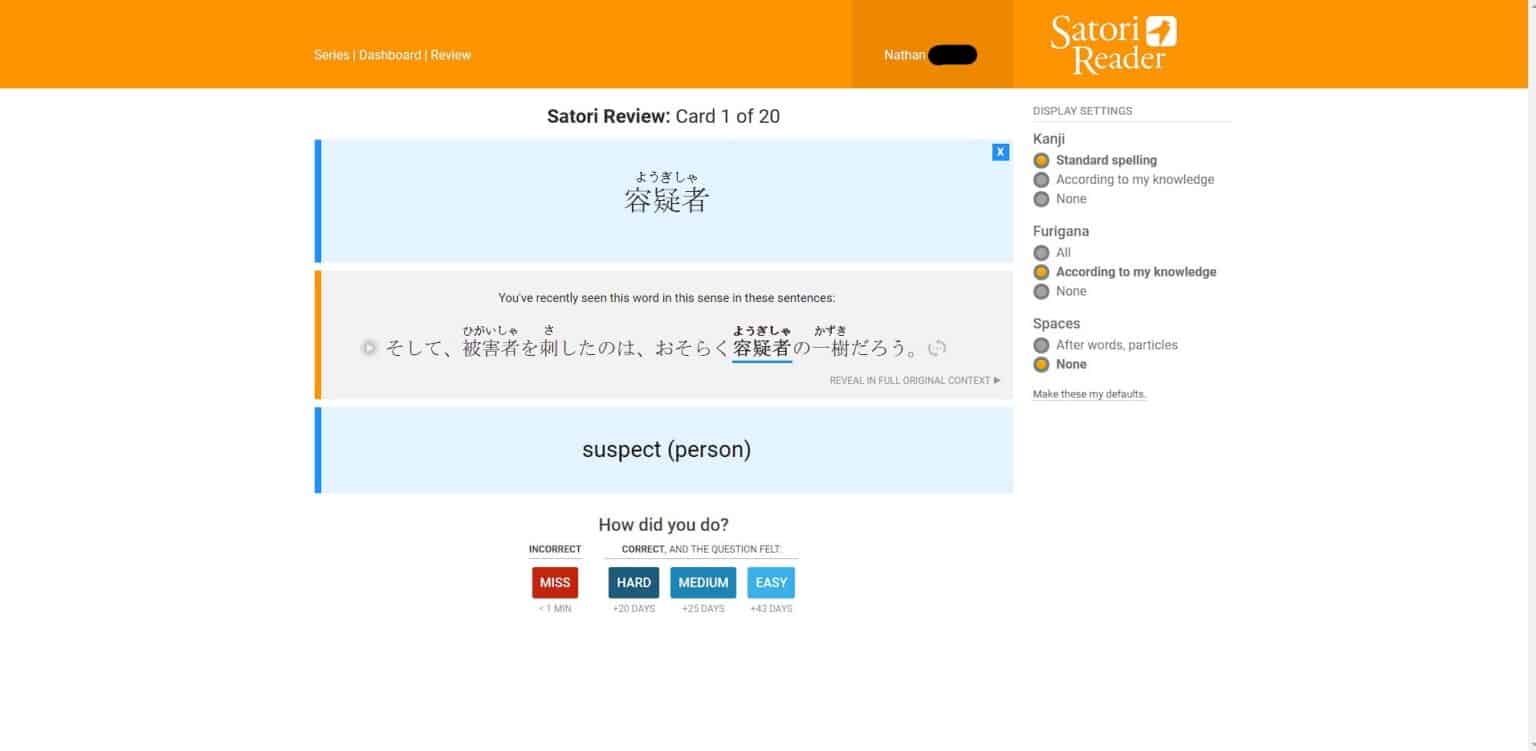Click Make these my defaults link
This screenshot has height=751, width=1536.
[1089, 394]
